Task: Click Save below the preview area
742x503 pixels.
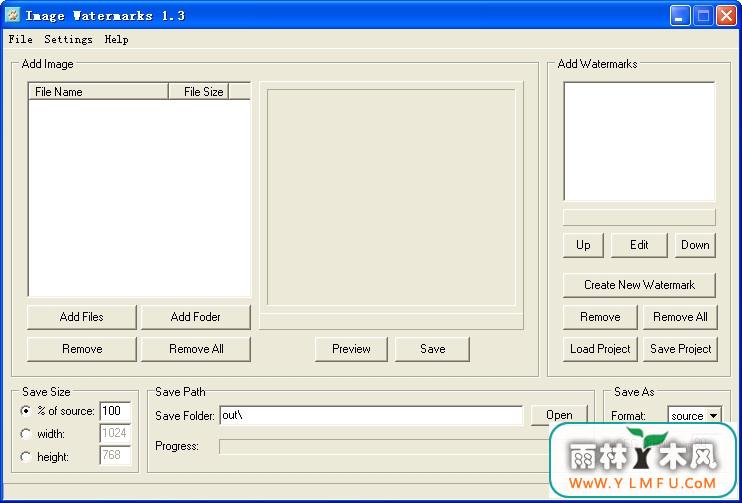Action: [x=433, y=349]
